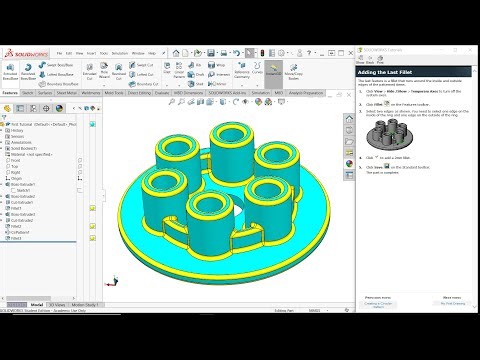The height and width of the screenshot is (360, 480).
Task: Expand the Boss-Extrude3 feature
Action: point(1,214)
